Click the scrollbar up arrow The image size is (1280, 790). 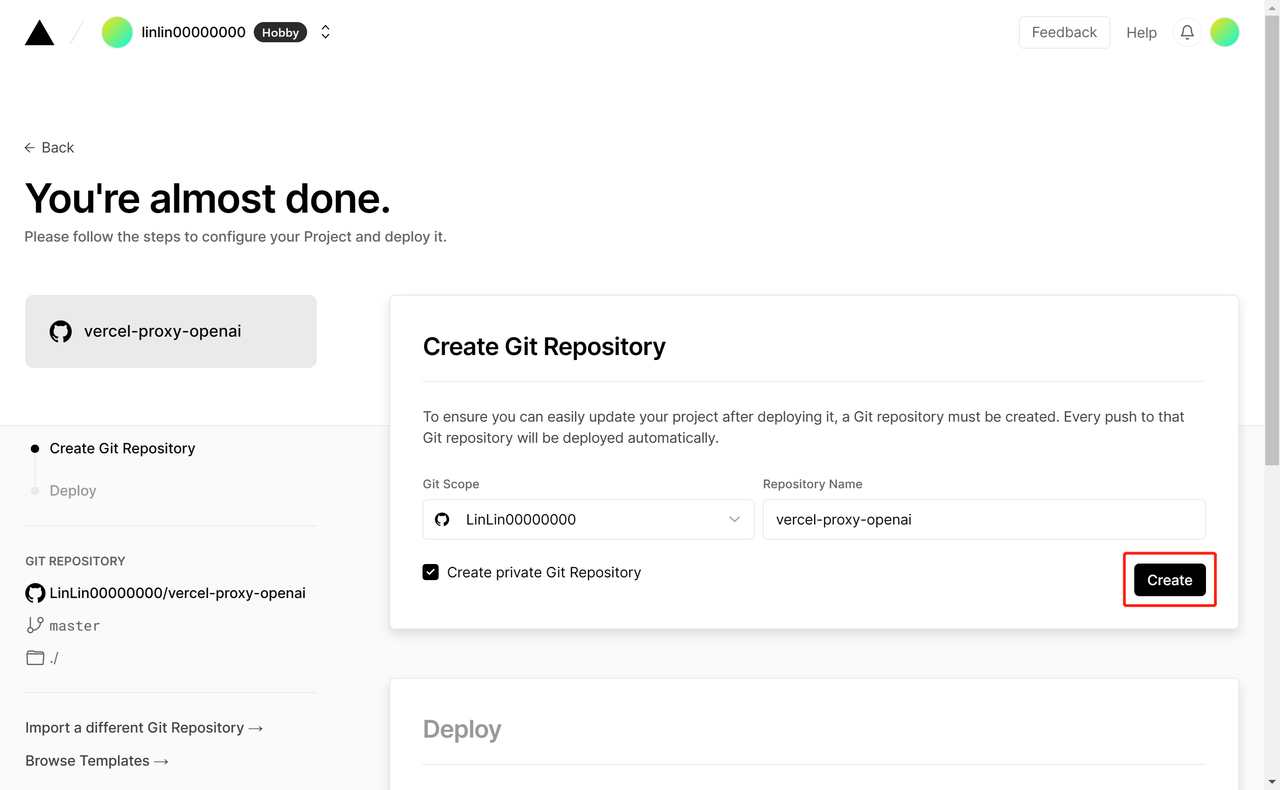click(x=1272, y=8)
